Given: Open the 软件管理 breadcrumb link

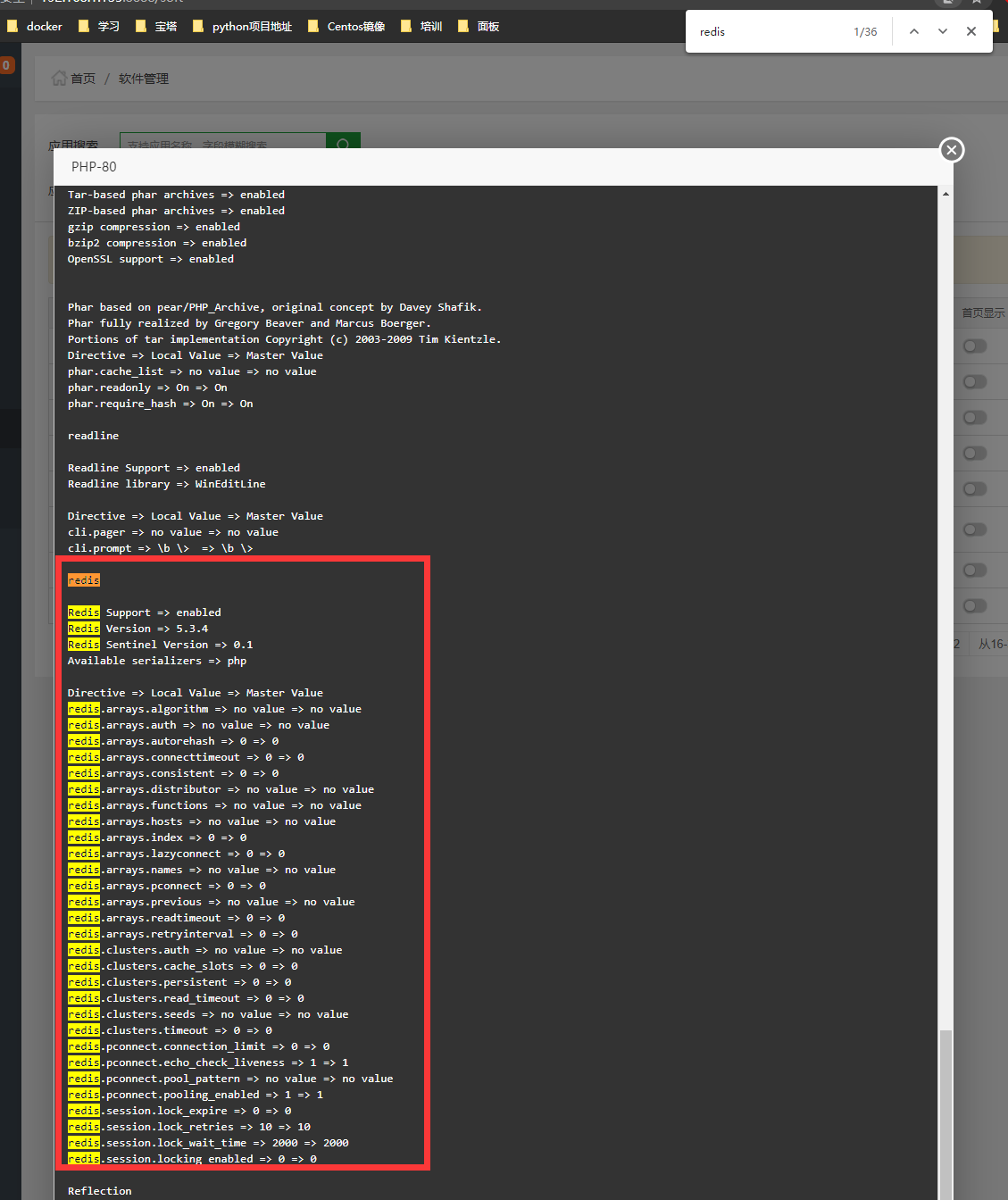Looking at the screenshot, I should click(x=144, y=79).
